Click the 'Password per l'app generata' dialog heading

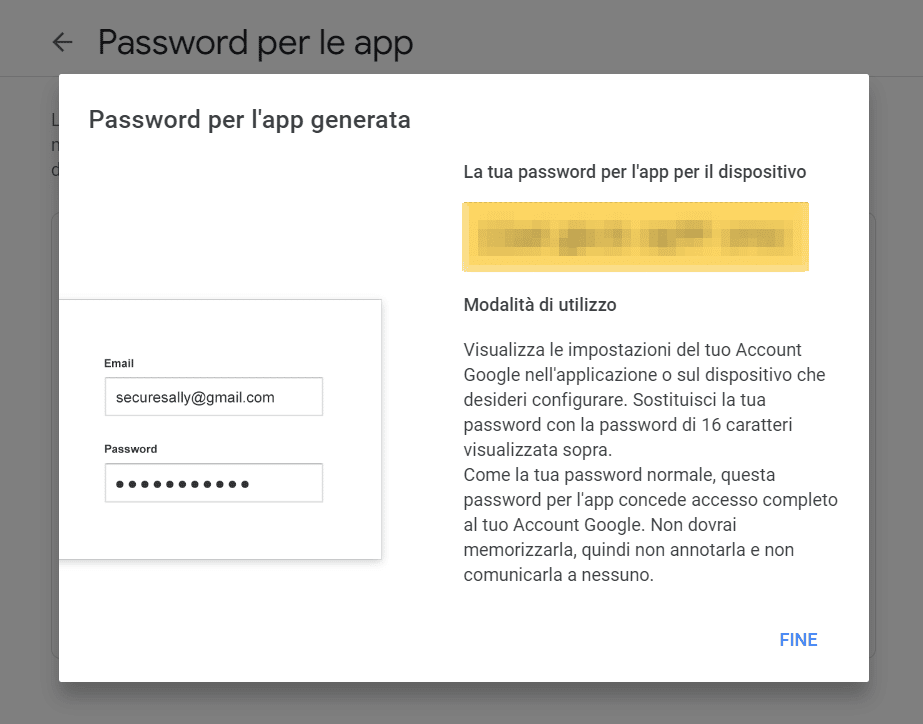[x=250, y=120]
